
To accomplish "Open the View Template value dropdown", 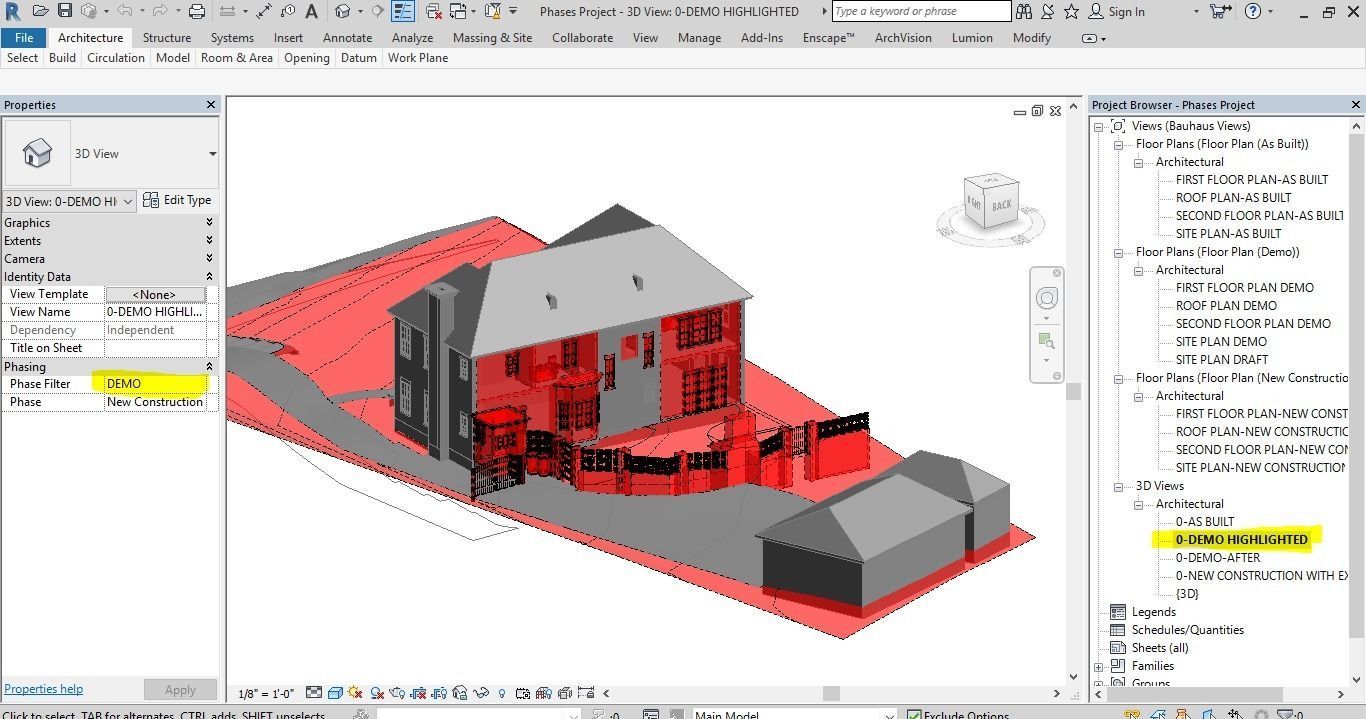I will tap(155, 293).
